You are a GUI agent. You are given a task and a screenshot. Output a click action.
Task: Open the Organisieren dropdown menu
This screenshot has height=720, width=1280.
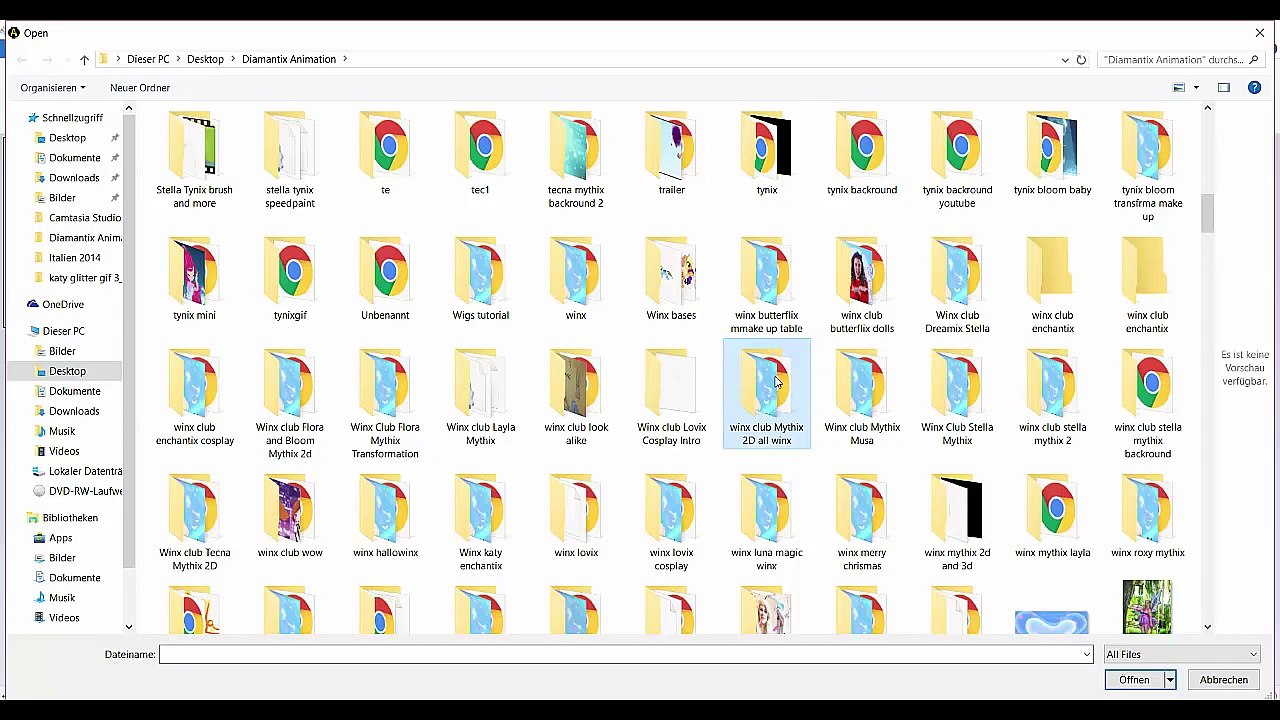(53, 88)
